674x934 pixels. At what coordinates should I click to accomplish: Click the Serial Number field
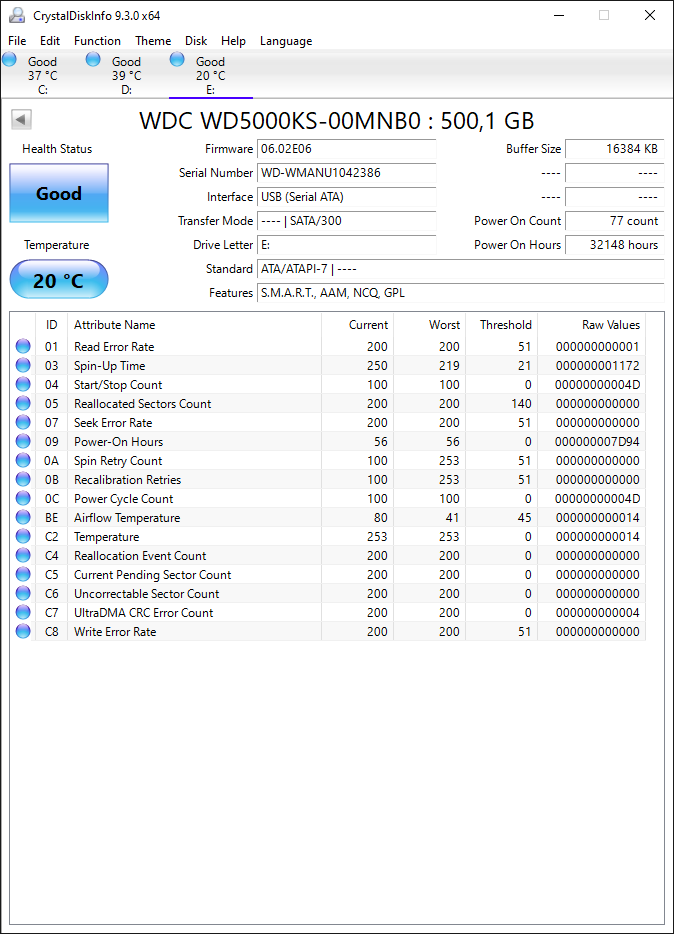pos(347,173)
